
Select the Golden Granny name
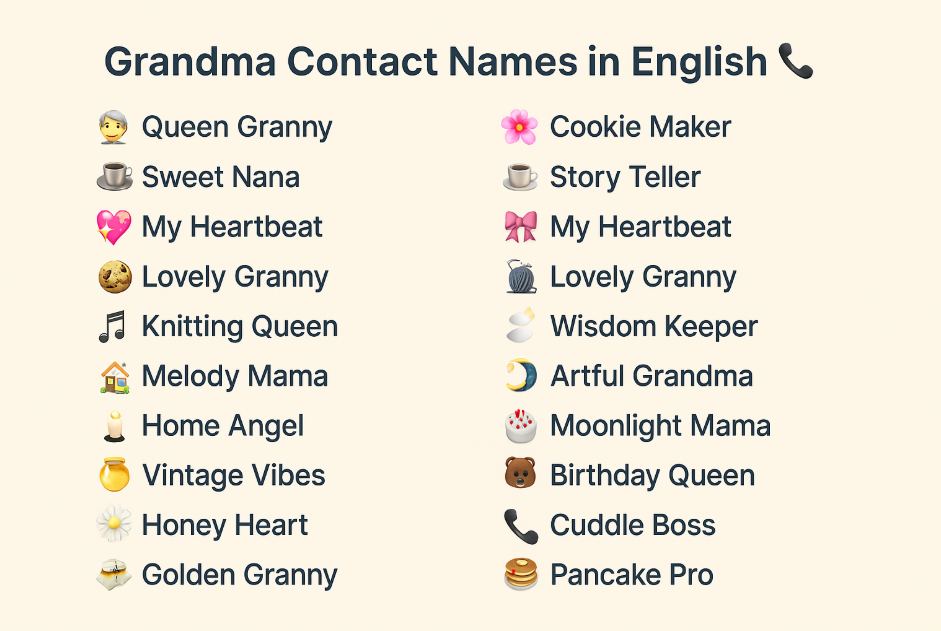[239, 575]
